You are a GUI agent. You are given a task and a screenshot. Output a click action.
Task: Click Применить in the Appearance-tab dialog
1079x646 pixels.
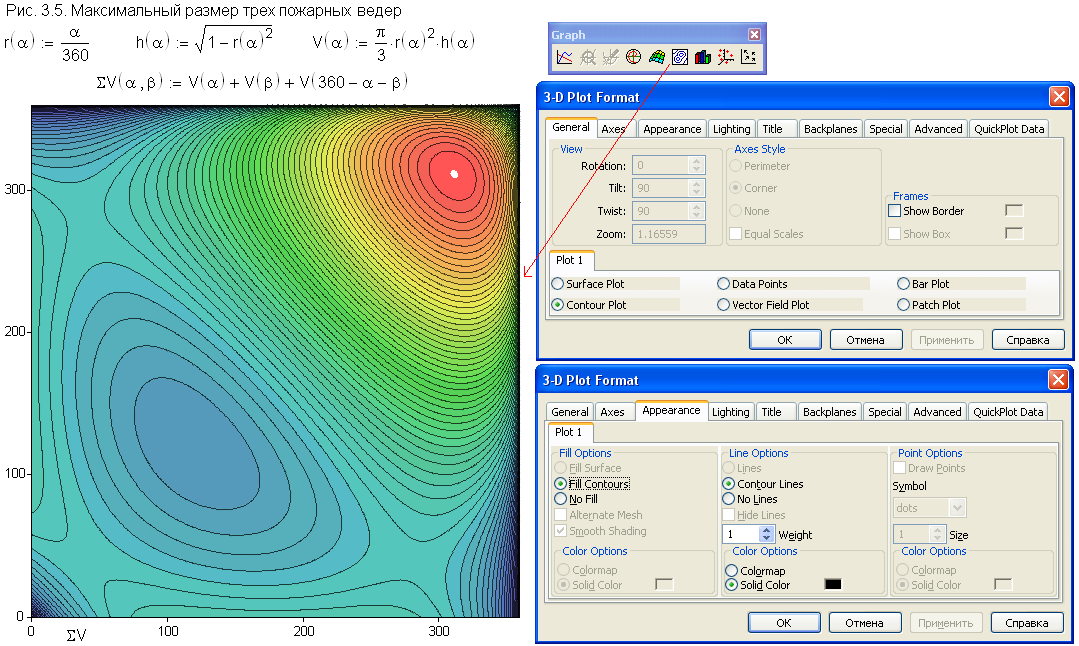pos(946,623)
